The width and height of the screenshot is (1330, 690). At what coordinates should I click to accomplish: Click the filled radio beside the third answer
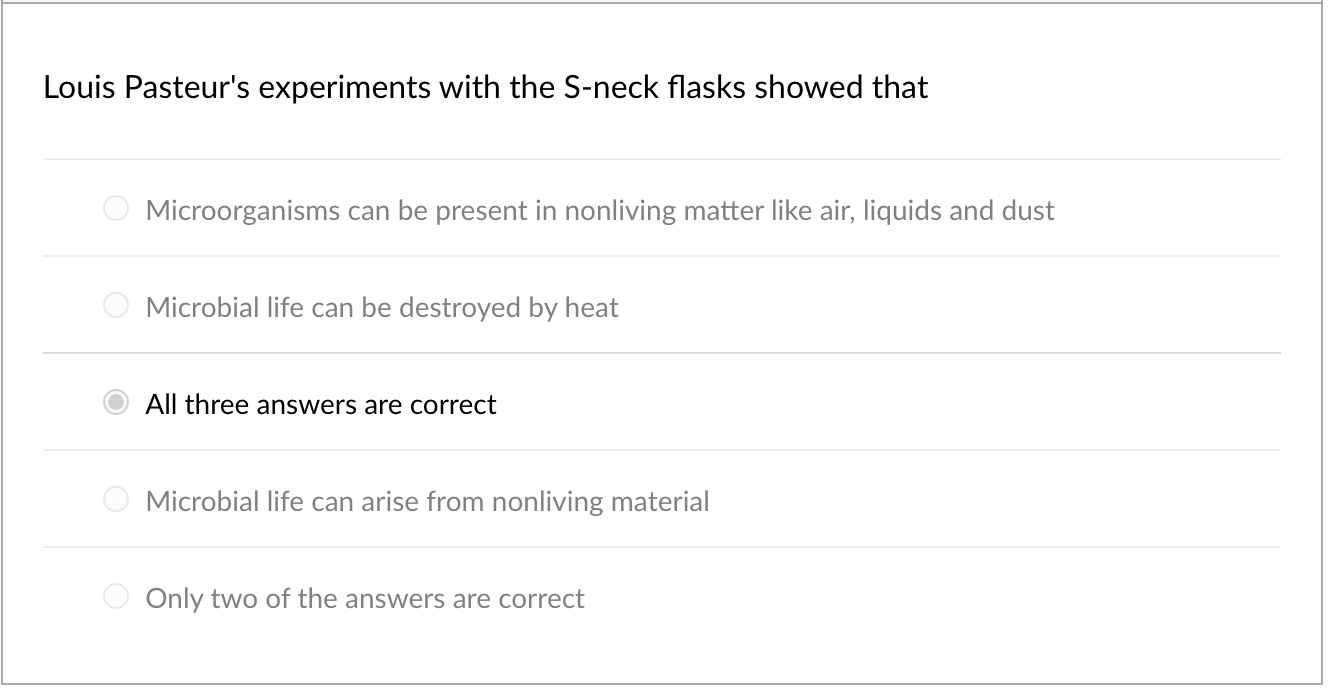click(115, 402)
